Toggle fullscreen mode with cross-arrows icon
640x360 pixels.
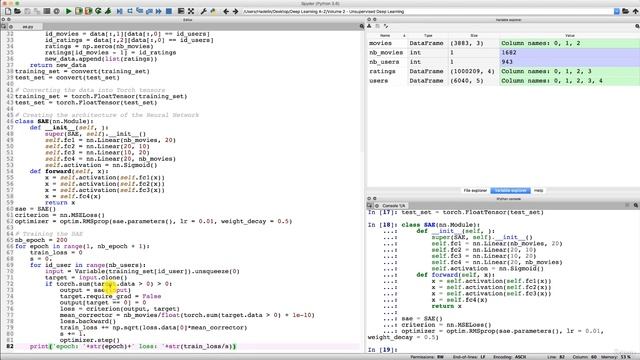pyautogui.click(x=191, y=11)
